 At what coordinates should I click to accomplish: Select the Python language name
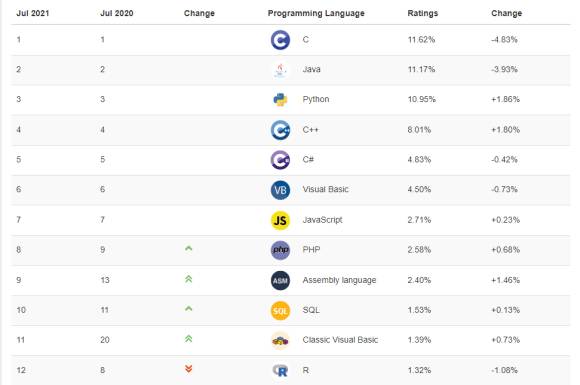pyautogui.click(x=316, y=99)
